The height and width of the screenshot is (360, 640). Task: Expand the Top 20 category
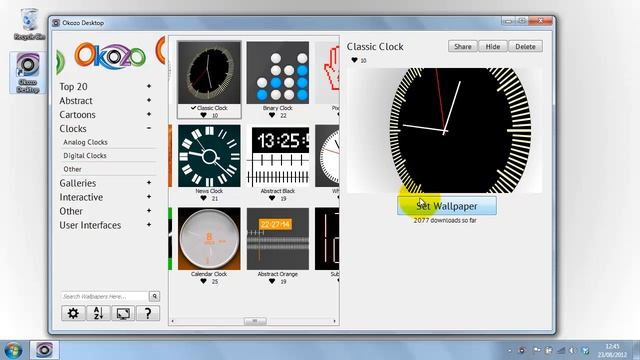[x=149, y=86]
